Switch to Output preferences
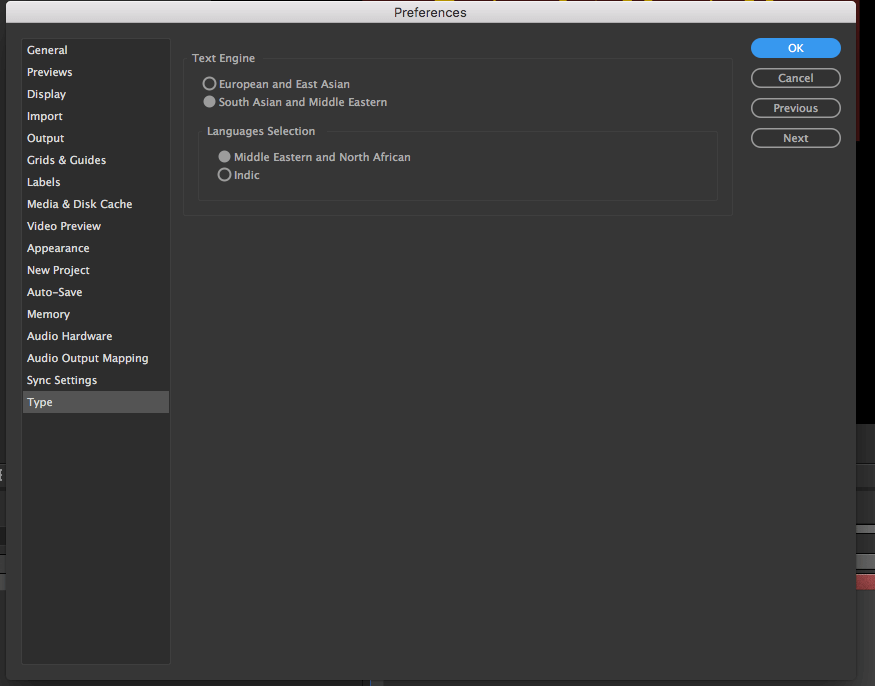Viewport: 875px width, 686px height. [96, 138]
